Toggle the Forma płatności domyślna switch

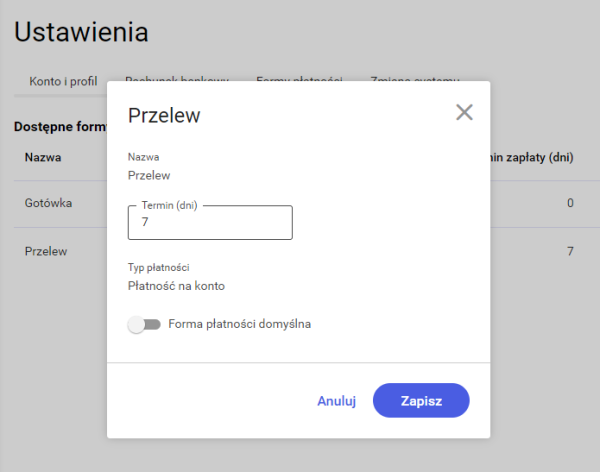pos(144,324)
